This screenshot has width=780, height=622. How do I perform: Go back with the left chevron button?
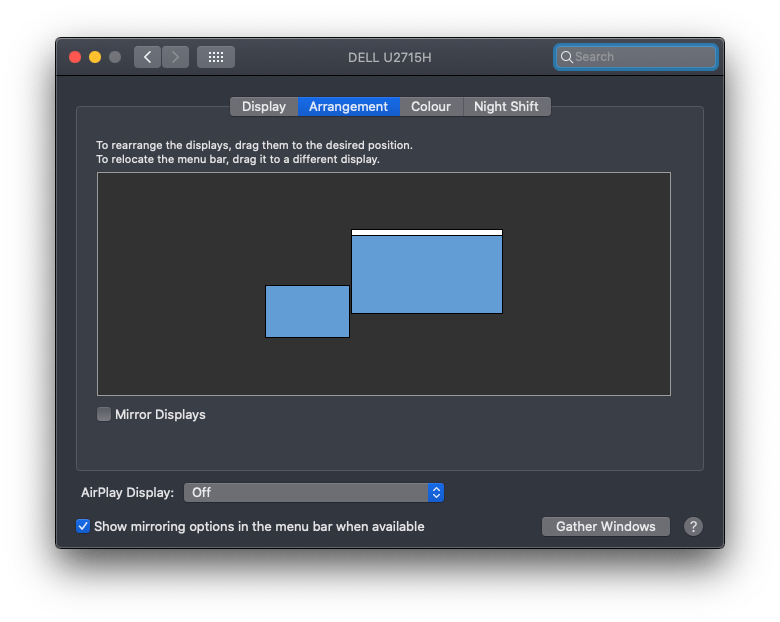pyautogui.click(x=147, y=57)
